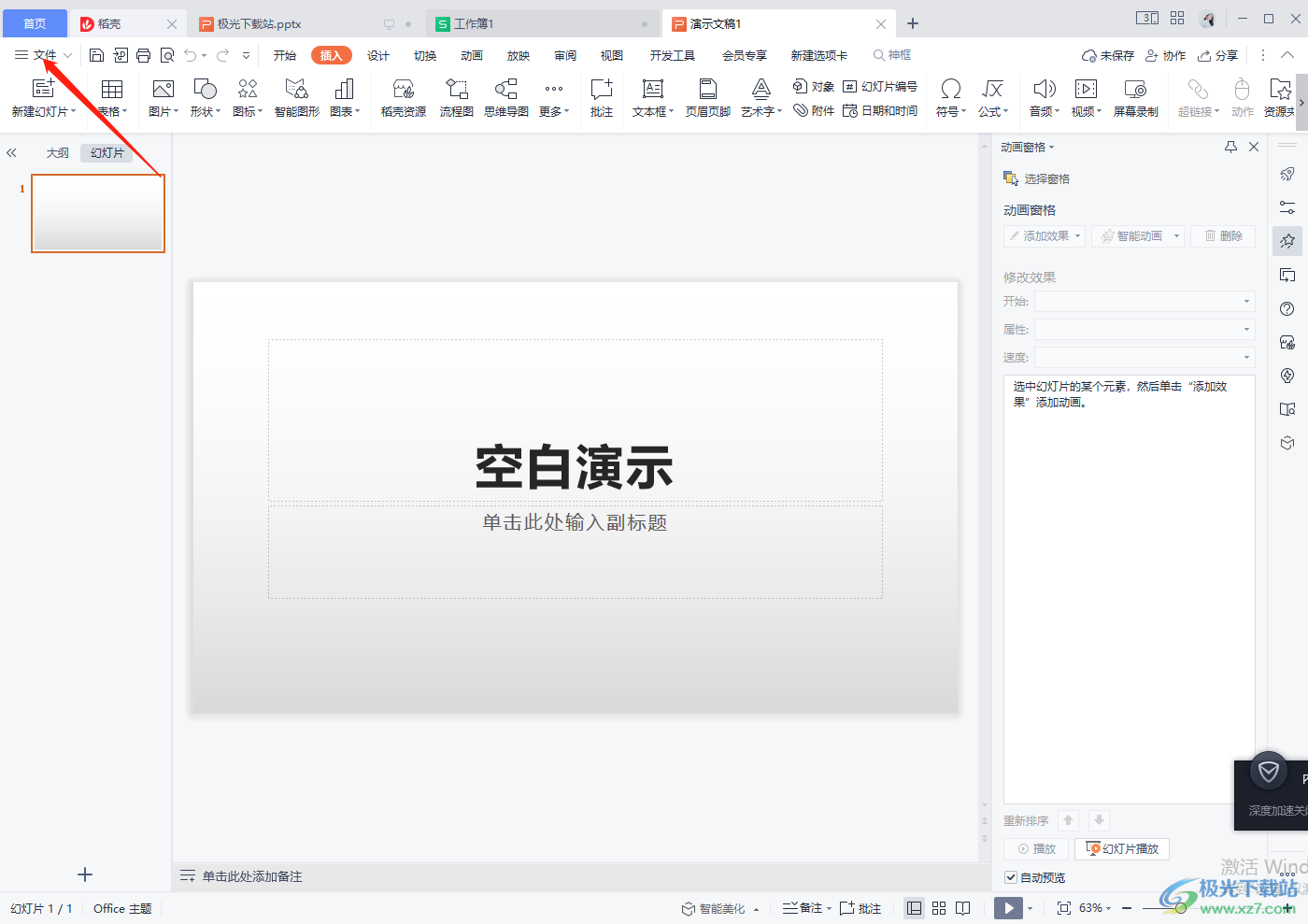Image resolution: width=1308 pixels, height=924 pixels.
Task: Insert Slide Number (幻灯片编号)
Action: tap(879, 86)
